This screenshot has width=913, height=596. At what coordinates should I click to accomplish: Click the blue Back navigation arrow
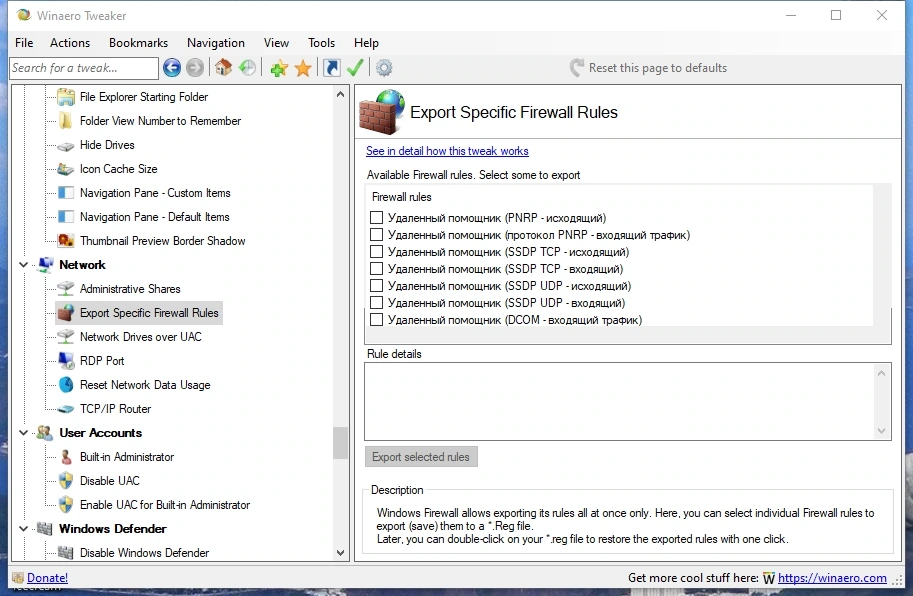pos(172,68)
